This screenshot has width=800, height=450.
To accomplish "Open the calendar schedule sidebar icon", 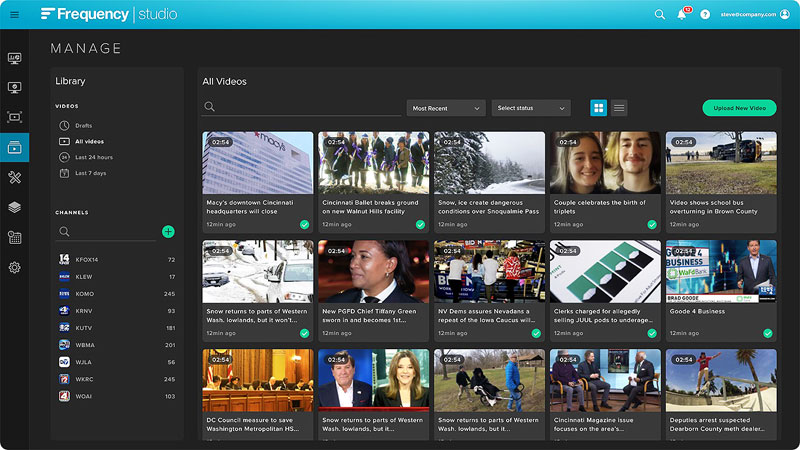I will 14,237.
